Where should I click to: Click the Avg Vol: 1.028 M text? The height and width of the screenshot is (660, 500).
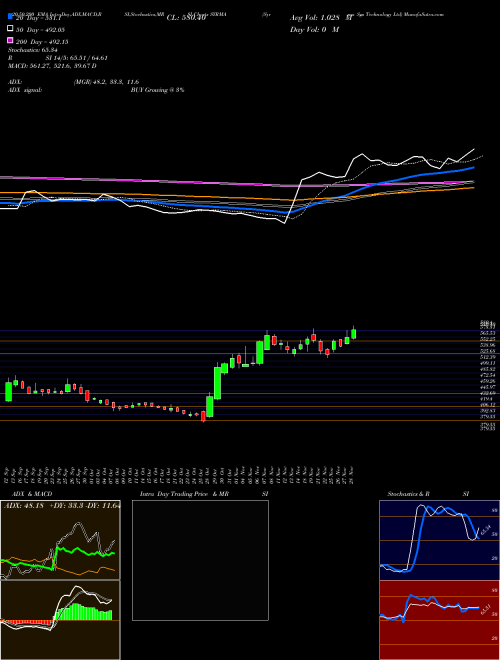pos(321,18)
